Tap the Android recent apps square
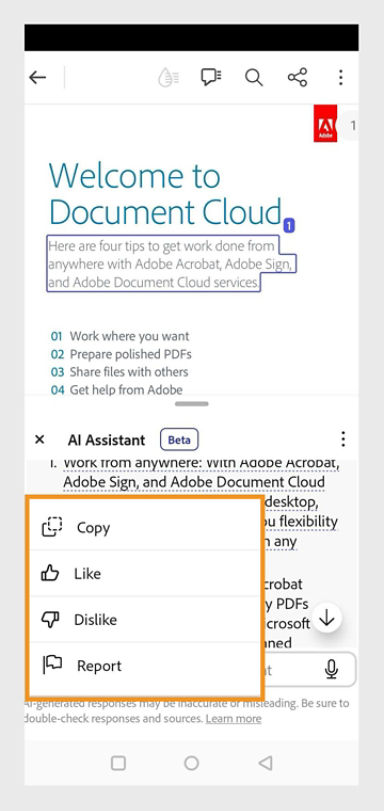 (119, 763)
